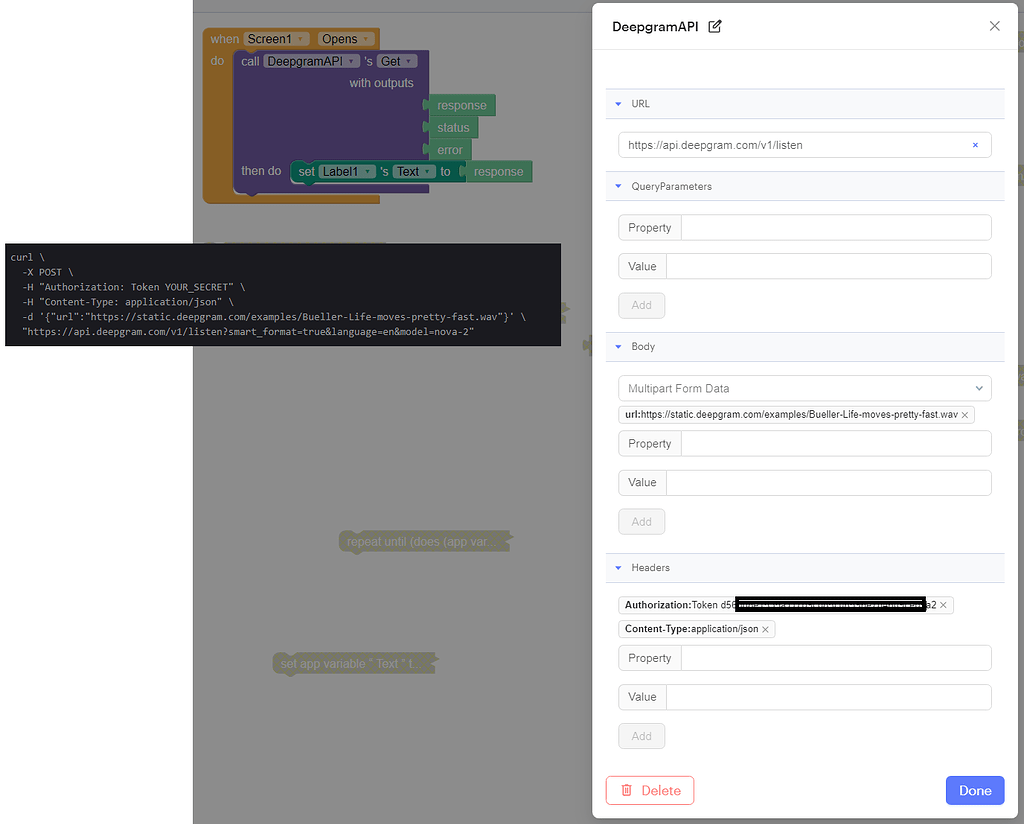Screen dimensions: 1024x824
Task: Remove the url Body parameter chip
Action: [966, 414]
